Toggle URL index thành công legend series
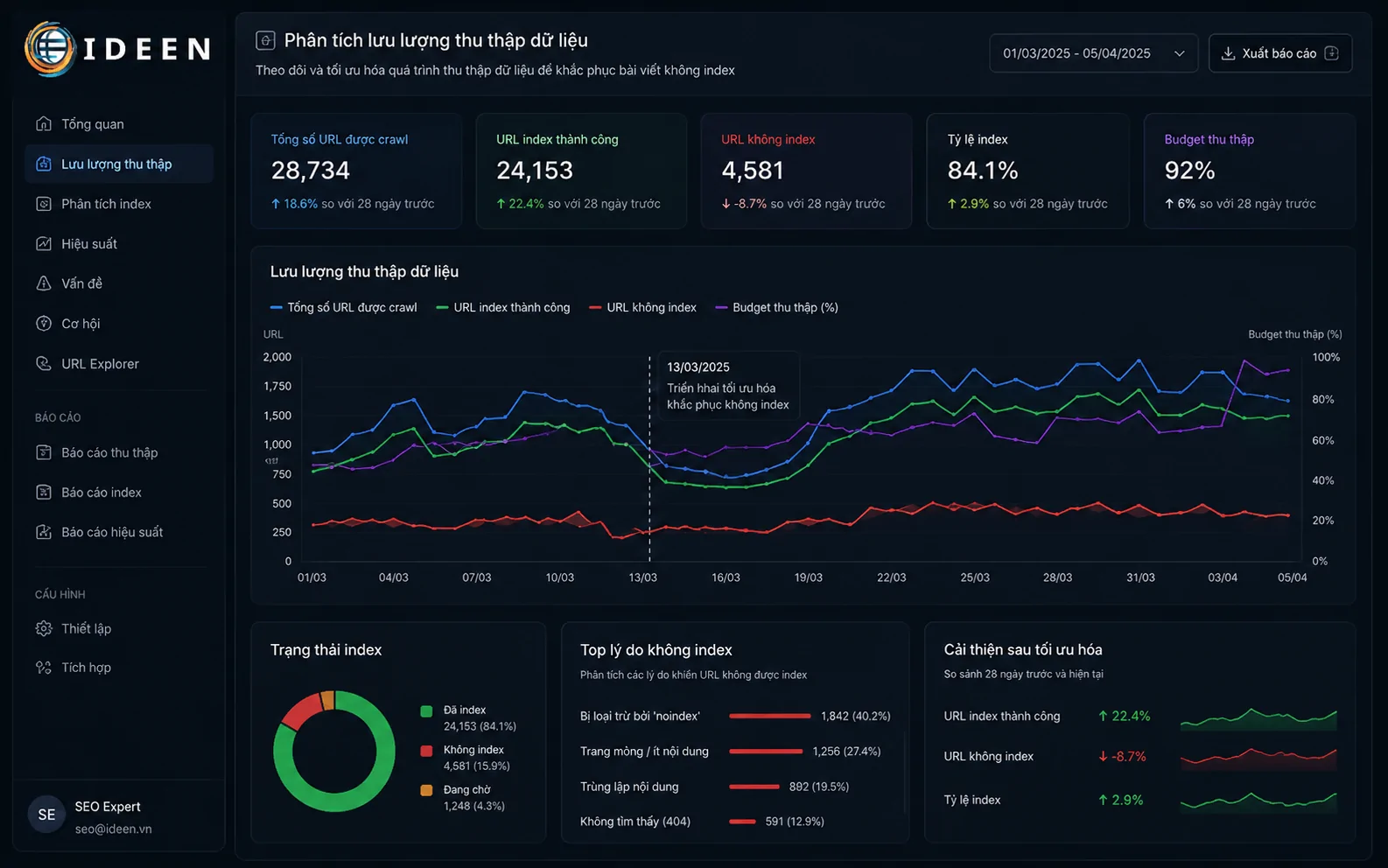This screenshot has width=1388, height=868. tap(502, 307)
